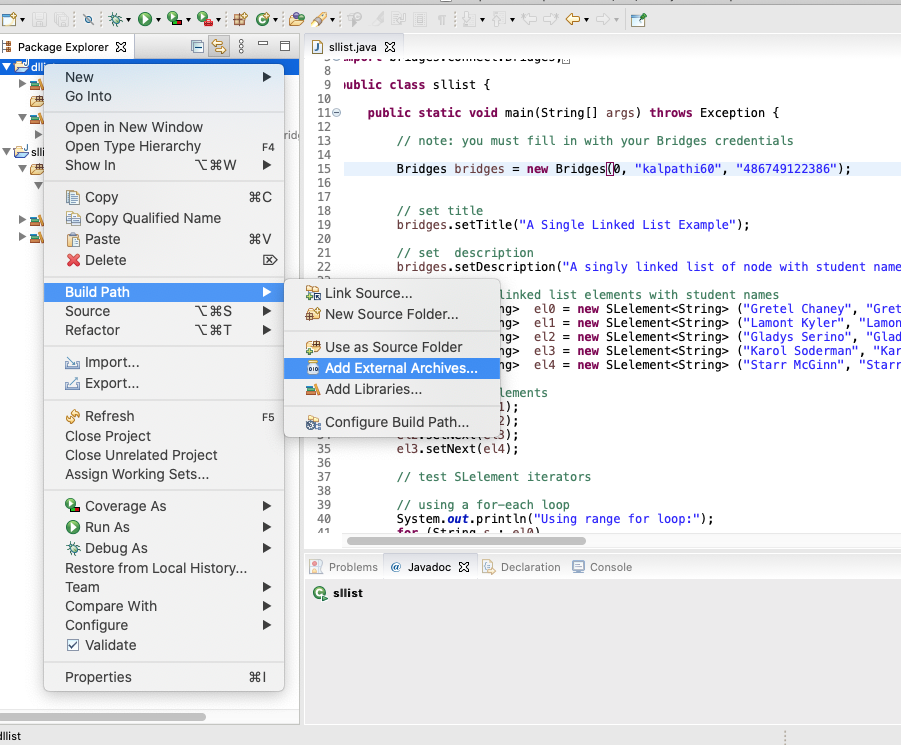Click Assign Working Sets
The height and width of the screenshot is (745, 901).
point(164,474)
